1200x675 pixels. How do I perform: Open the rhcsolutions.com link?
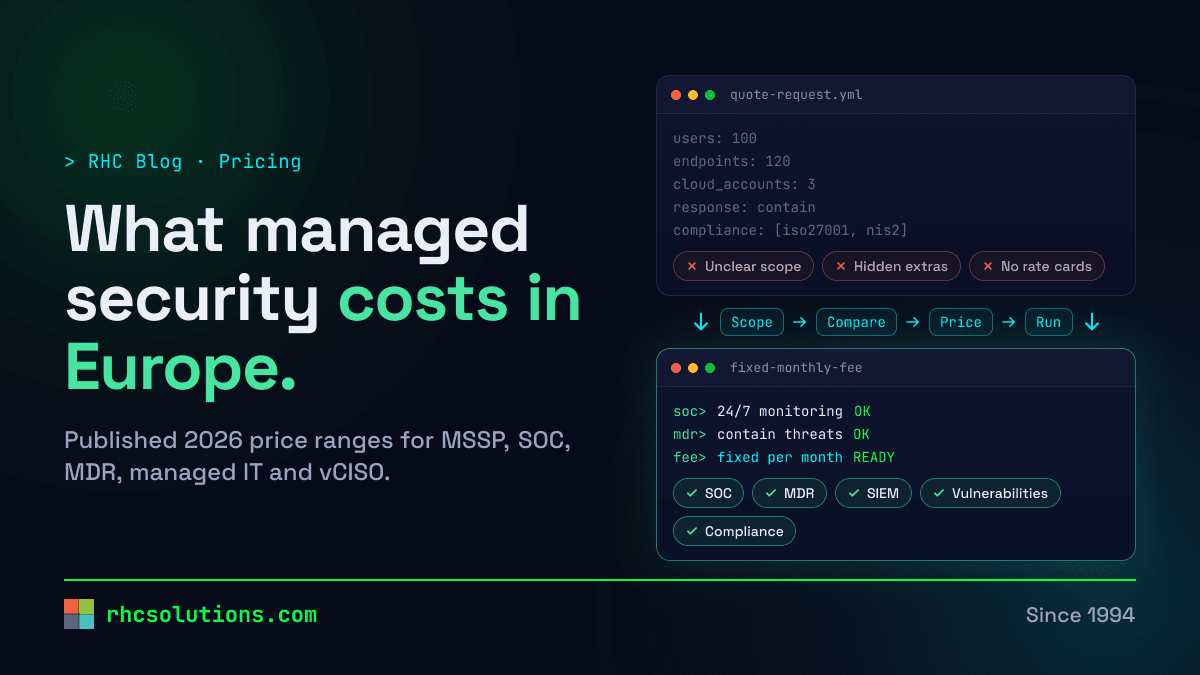211,615
